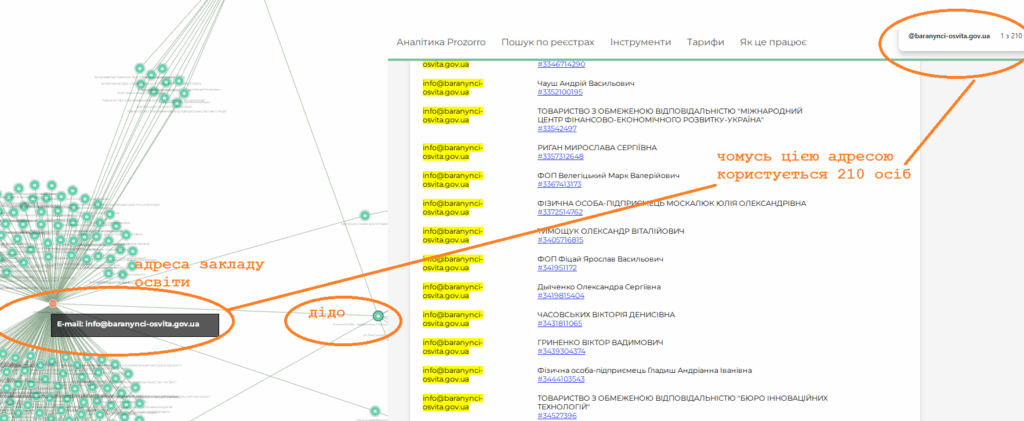Open the Інструменти menu
1024x421 pixels.
pos(640,42)
